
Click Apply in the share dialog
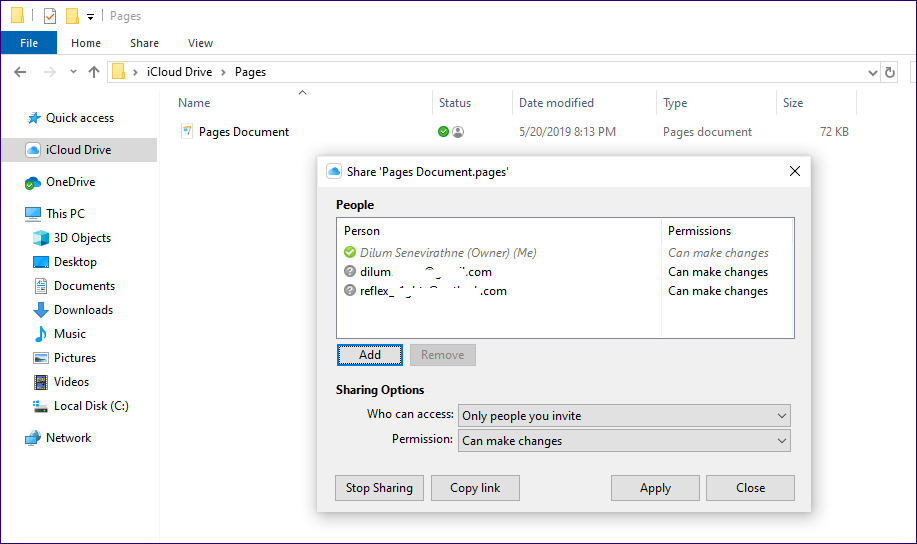(655, 488)
